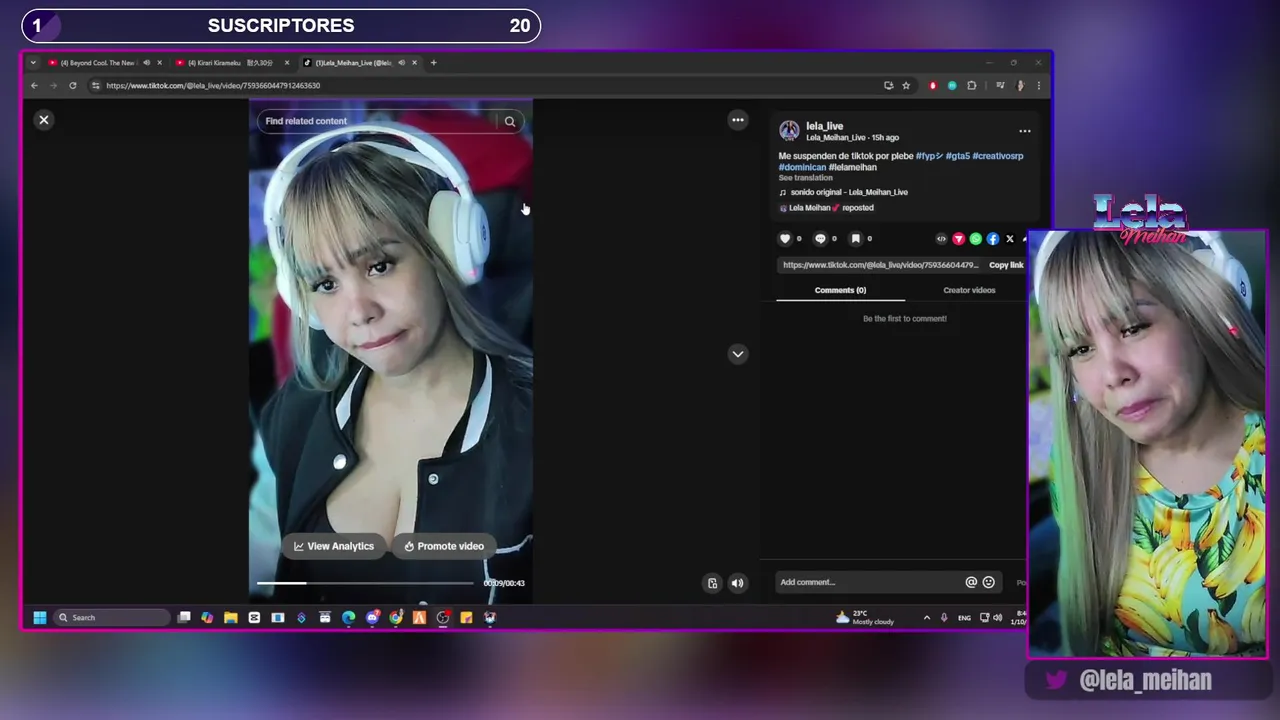Open the ENG language switcher
Image resolution: width=1280 pixels, height=720 pixels.
click(964, 618)
